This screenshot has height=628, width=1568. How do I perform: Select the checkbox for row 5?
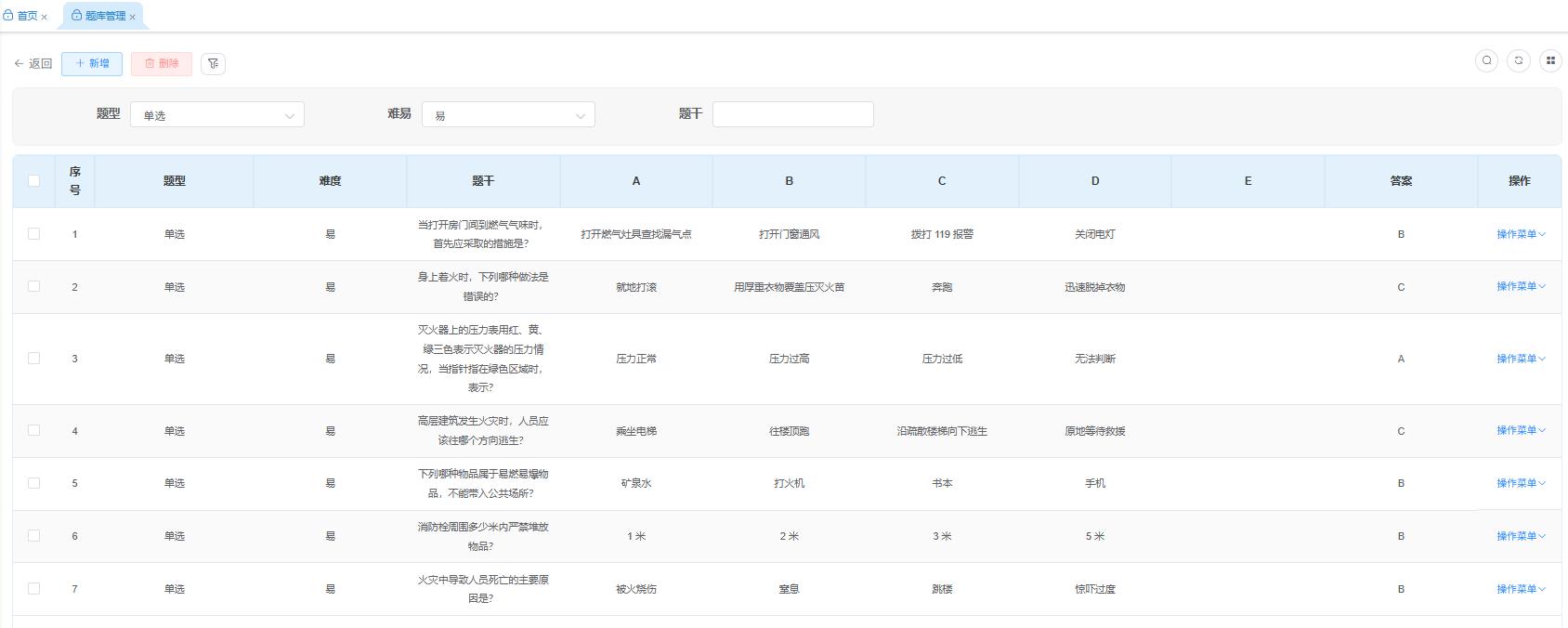click(34, 482)
